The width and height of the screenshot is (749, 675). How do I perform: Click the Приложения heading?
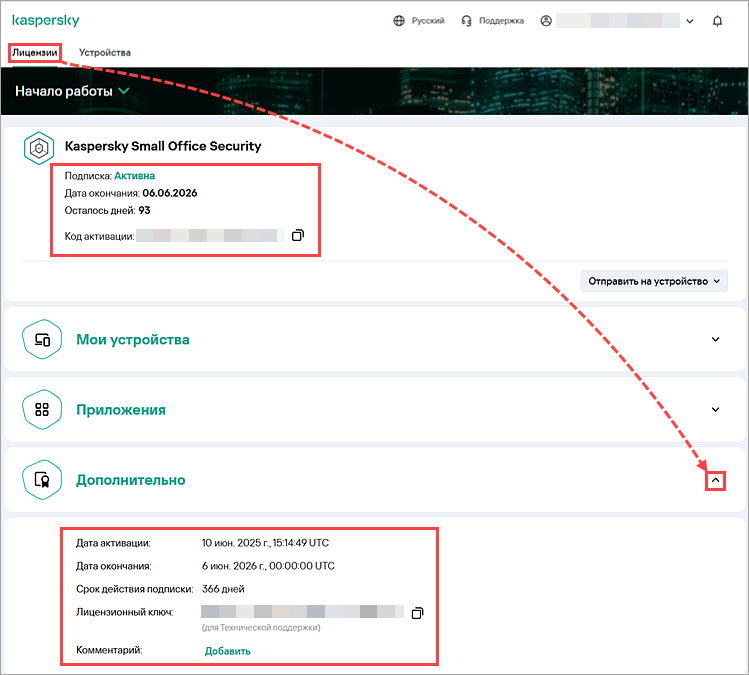(x=121, y=410)
